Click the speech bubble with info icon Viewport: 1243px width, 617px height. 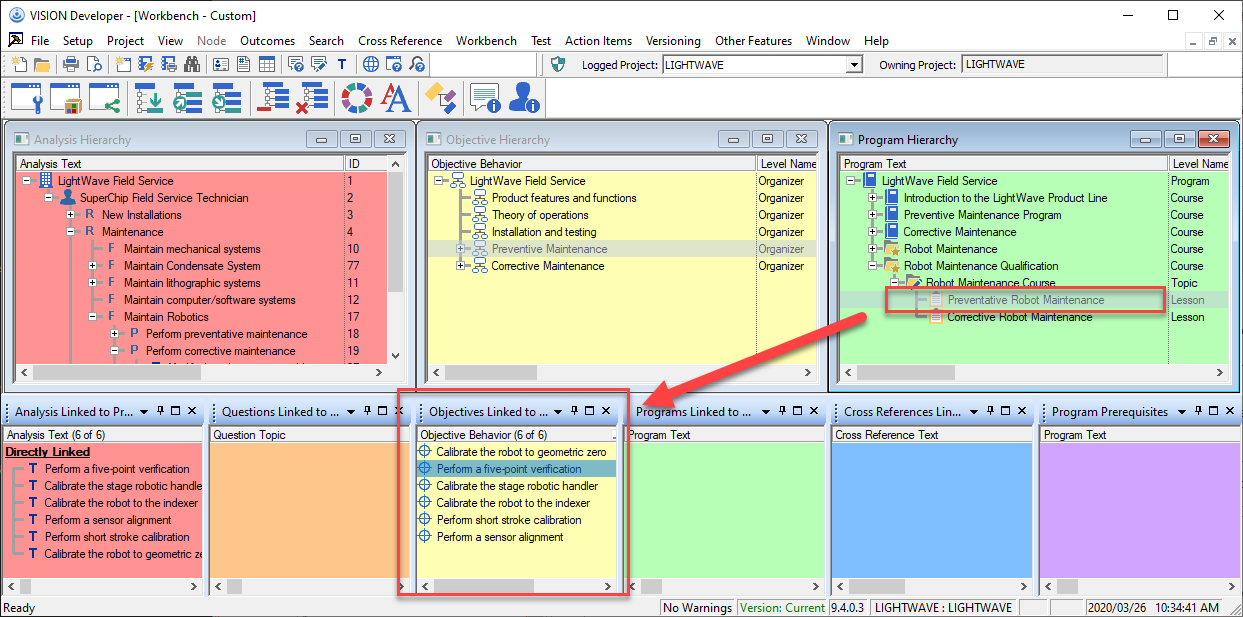[485, 98]
